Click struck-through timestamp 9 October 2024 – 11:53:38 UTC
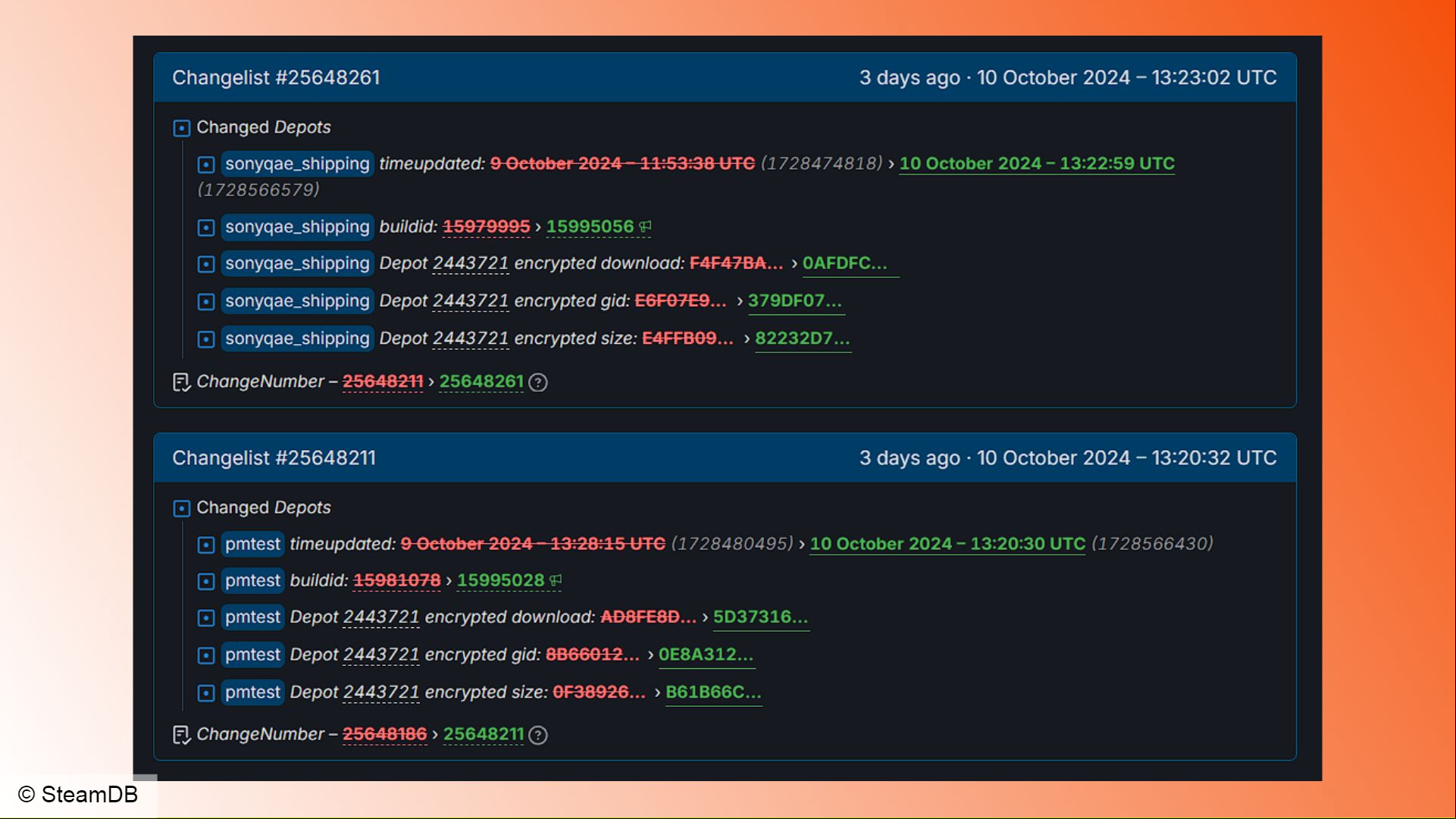The height and width of the screenshot is (819, 1456). tap(622, 164)
